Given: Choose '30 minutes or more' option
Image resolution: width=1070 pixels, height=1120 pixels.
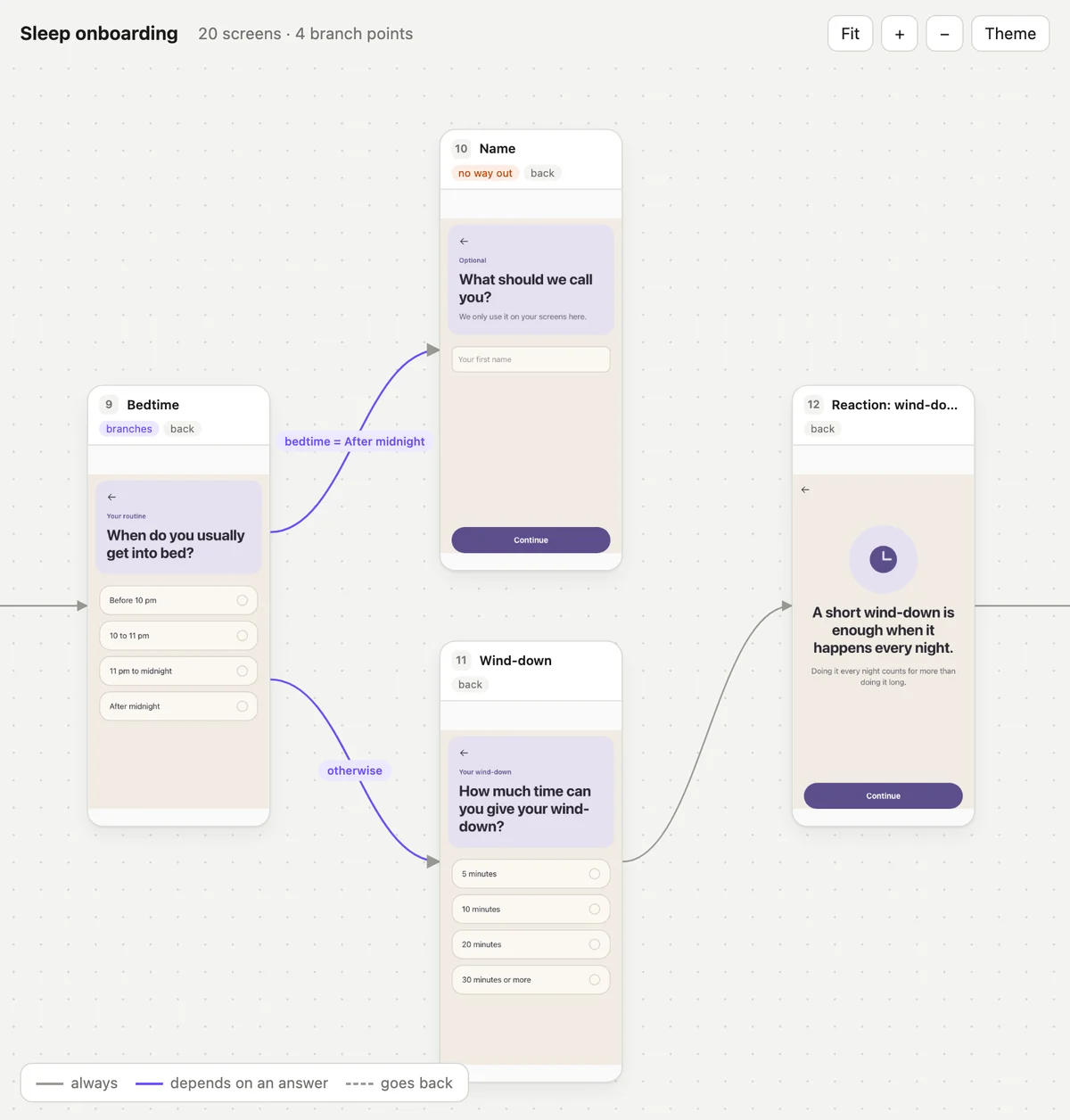Looking at the screenshot, I should pyautogui.click(x=531, y=980).
